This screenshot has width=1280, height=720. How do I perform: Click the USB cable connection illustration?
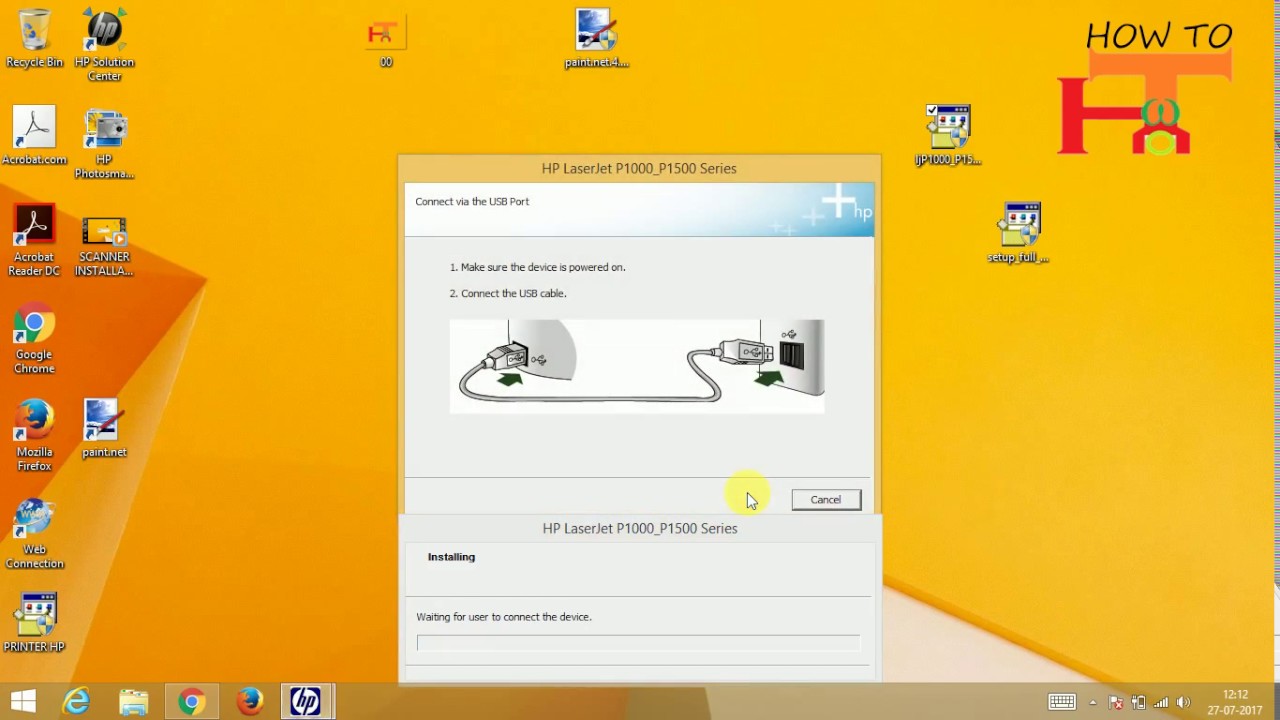637,366
